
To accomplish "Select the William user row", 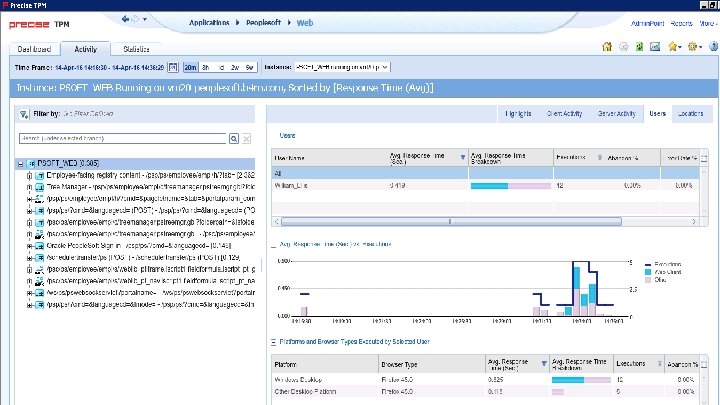I will pos(485,186).
